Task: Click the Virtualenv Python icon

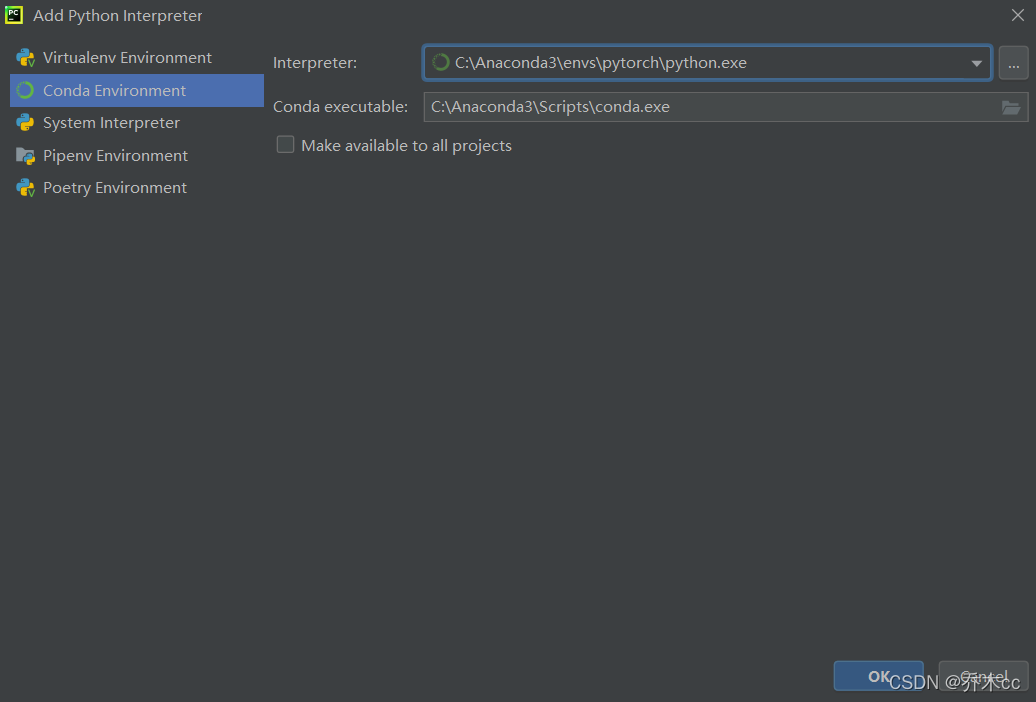Action: 26,58
